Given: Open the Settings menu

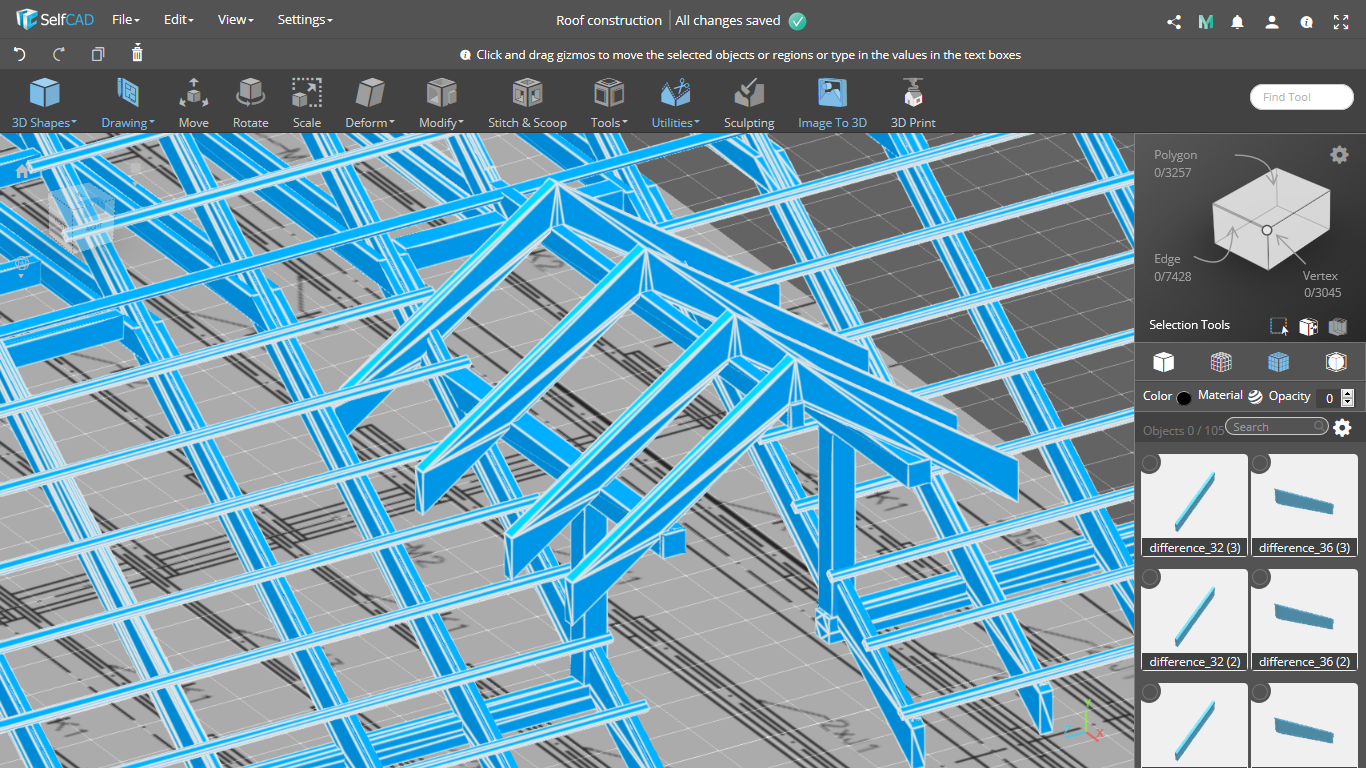Looking at the screenshot, I should [x=305, y=20].
